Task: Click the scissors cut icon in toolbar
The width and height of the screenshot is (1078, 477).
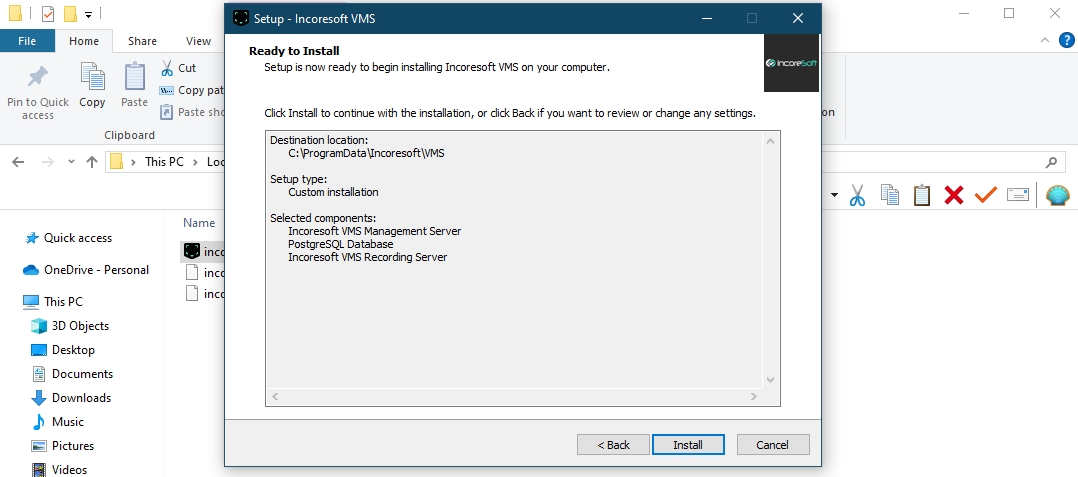Action: pos(857,195)
